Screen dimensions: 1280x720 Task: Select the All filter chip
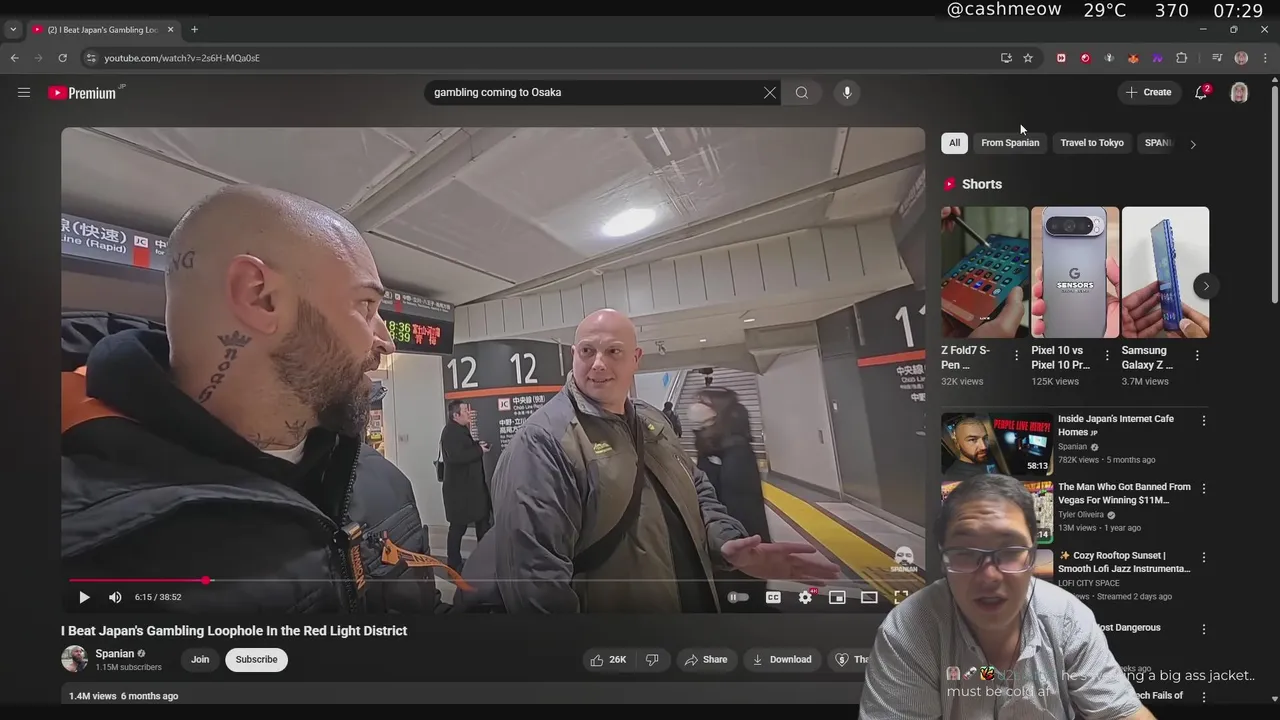954,143
